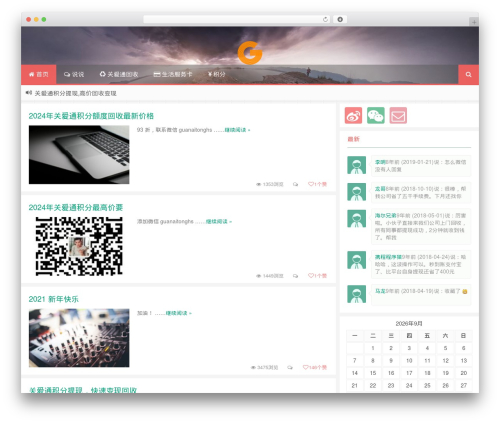Go to the 首页 home tab

pos(39,74)
